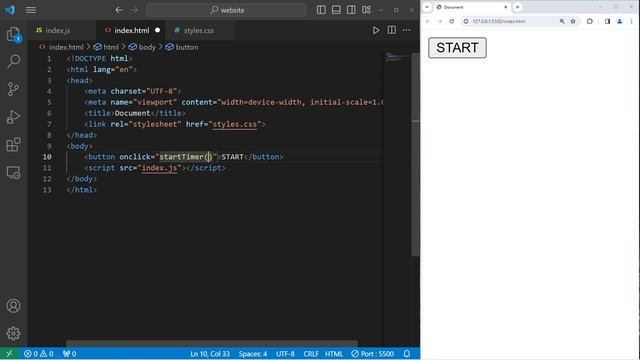
Task: Open browser three-dot menu
Action: tap(631, 21)
